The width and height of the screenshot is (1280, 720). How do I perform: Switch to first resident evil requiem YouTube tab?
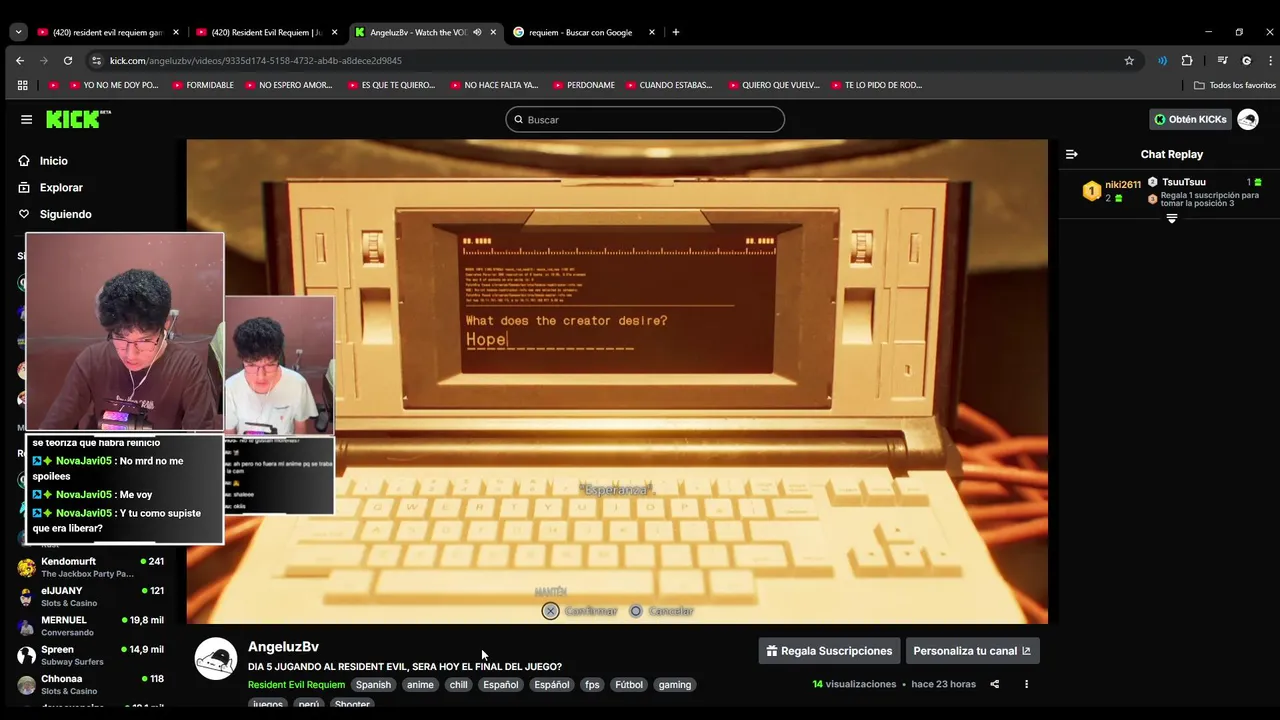pyautogui.click(x=107, y=32)
